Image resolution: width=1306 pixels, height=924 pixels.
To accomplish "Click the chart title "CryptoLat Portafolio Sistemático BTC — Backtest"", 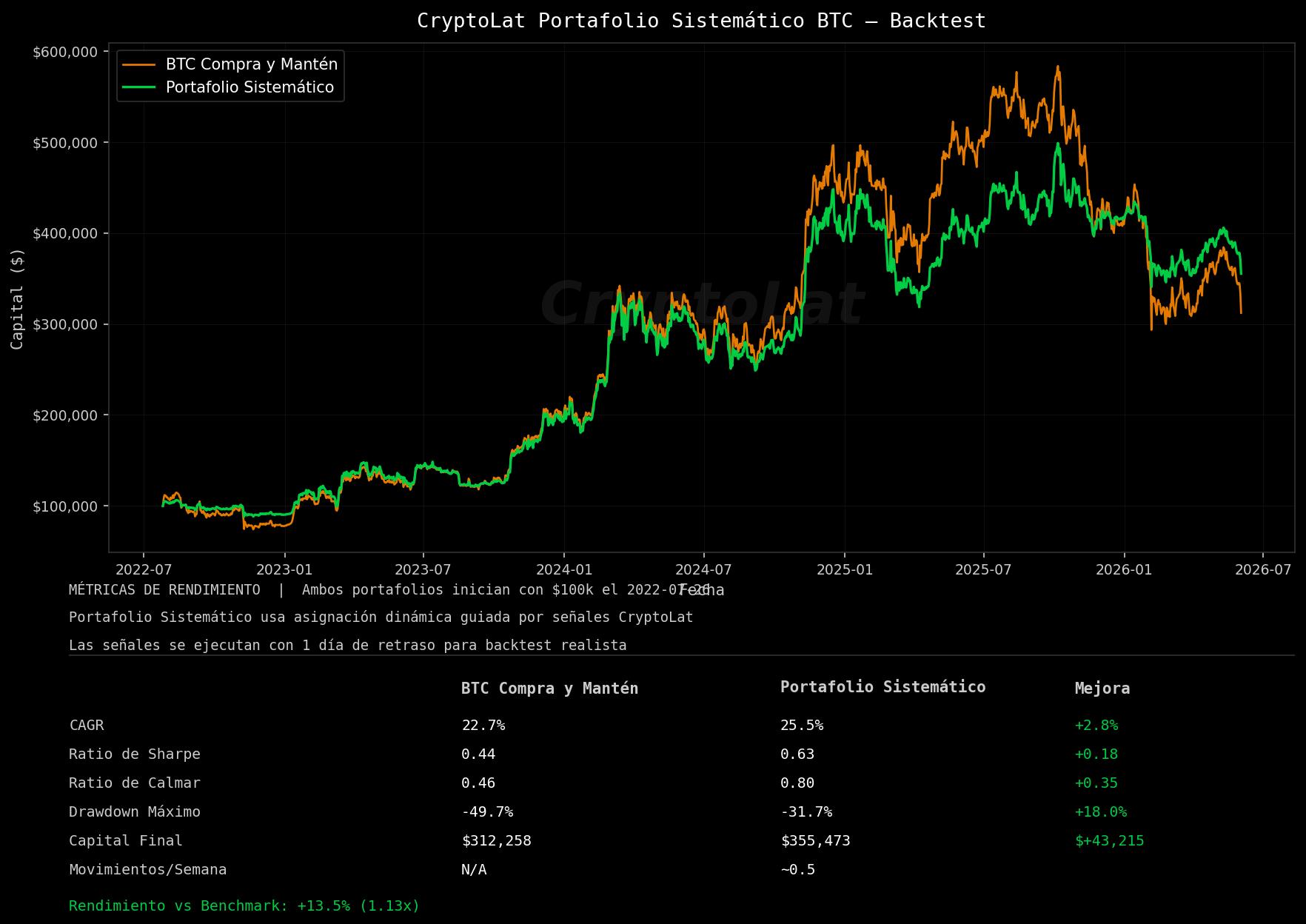I will tap(701, 21).
